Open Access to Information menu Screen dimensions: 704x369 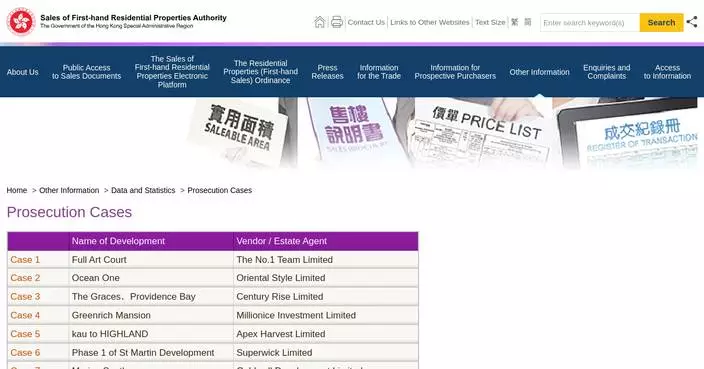point(667,72)
